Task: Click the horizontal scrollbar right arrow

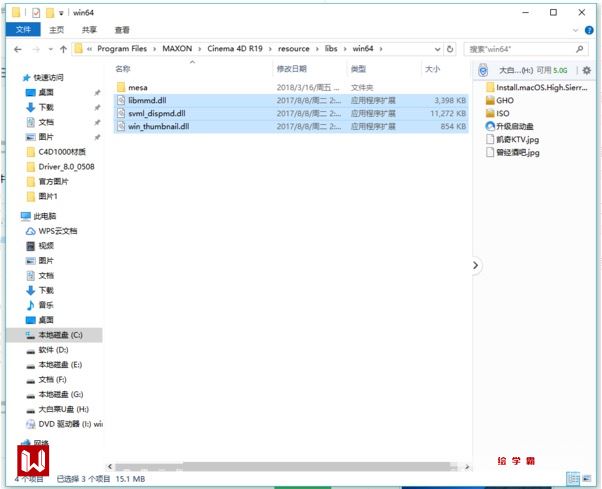Action: pos(467,467)
